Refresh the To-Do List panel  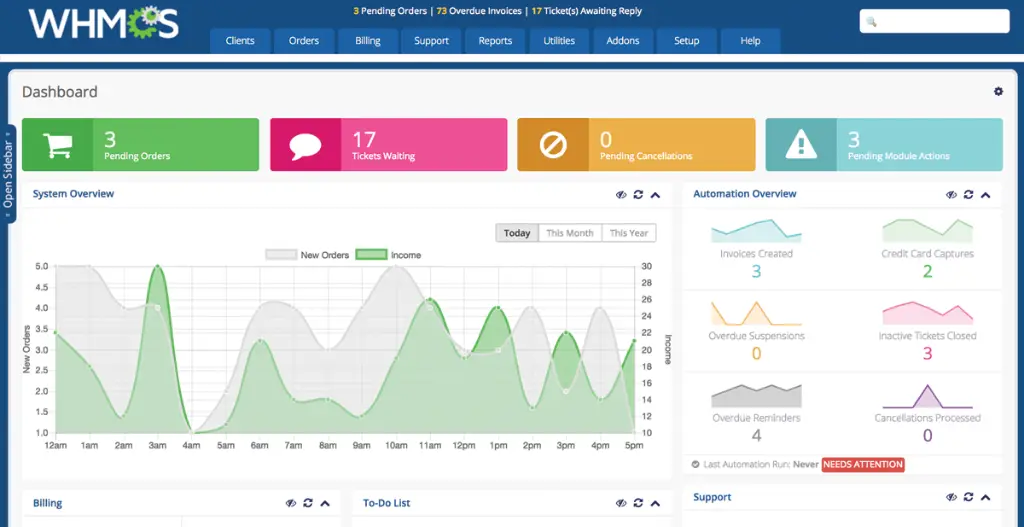click(638, 503)
